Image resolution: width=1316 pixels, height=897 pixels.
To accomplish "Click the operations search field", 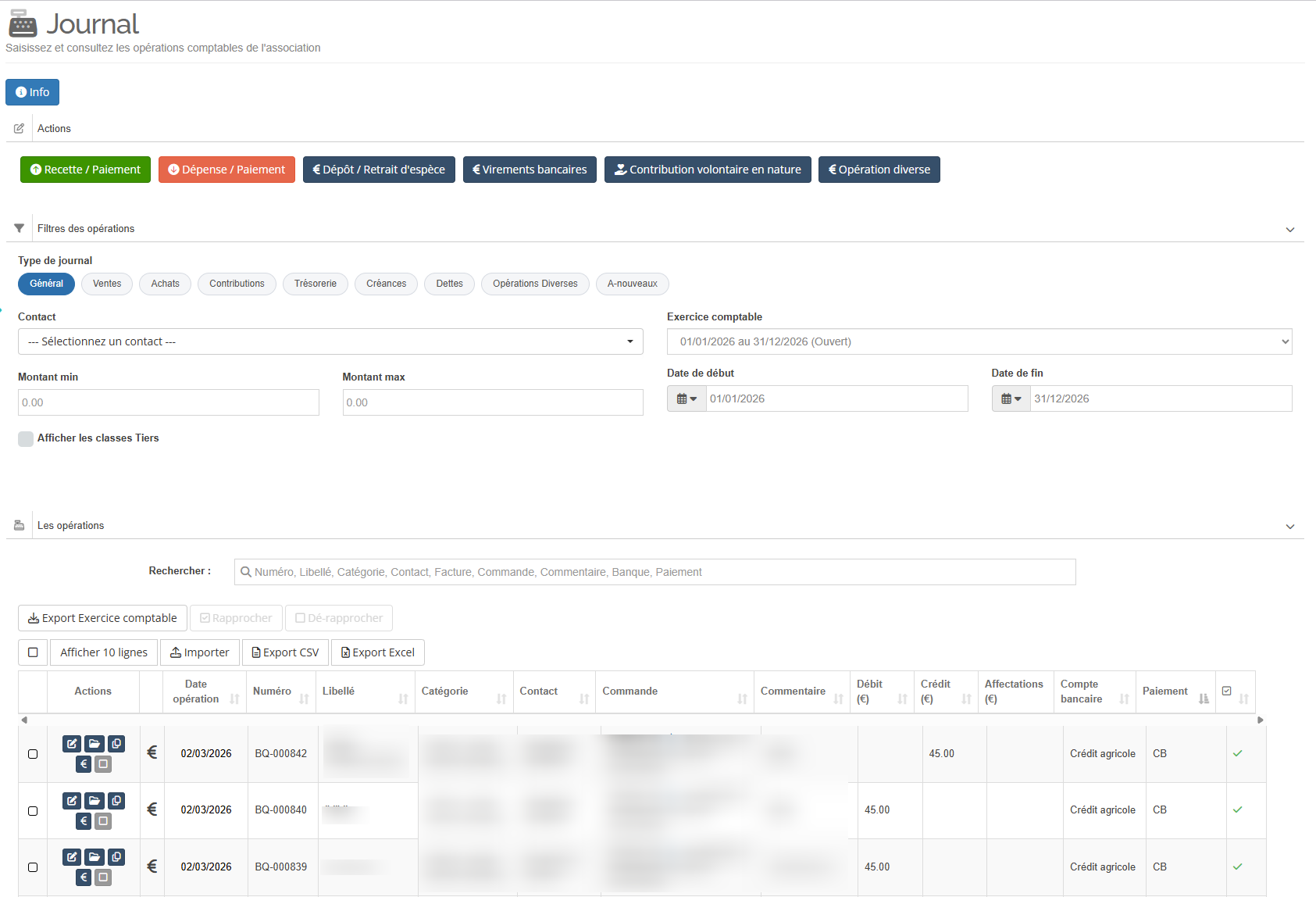I will click(x=654, y=572).
